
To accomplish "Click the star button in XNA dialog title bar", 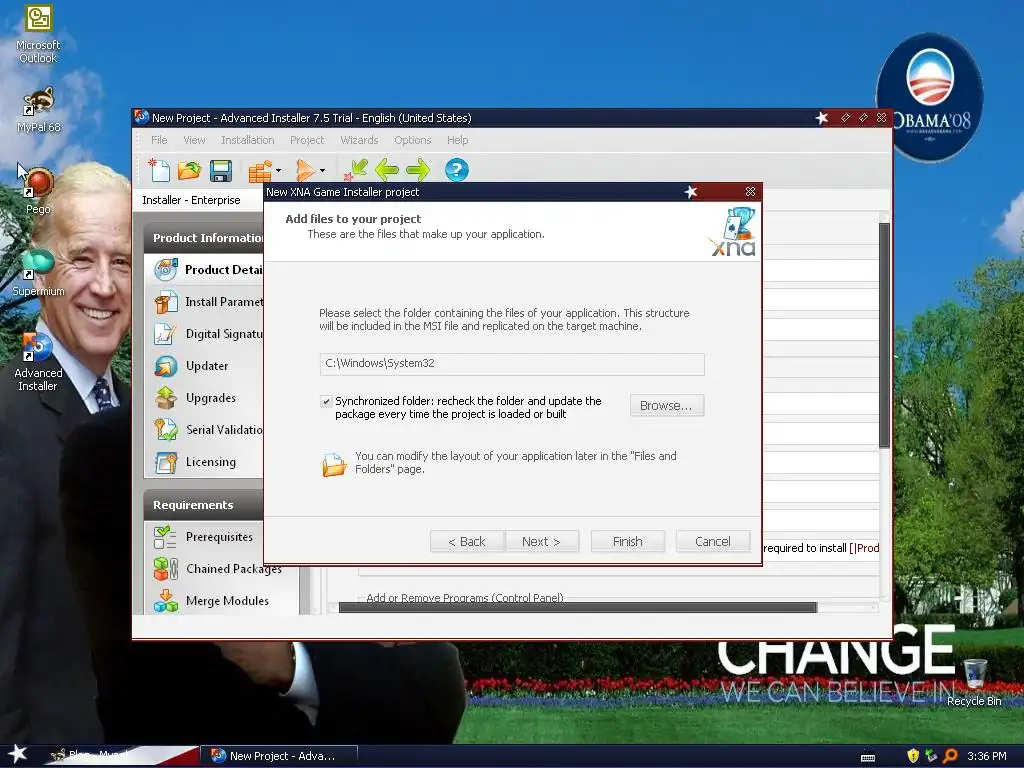I will pos(691,191).
